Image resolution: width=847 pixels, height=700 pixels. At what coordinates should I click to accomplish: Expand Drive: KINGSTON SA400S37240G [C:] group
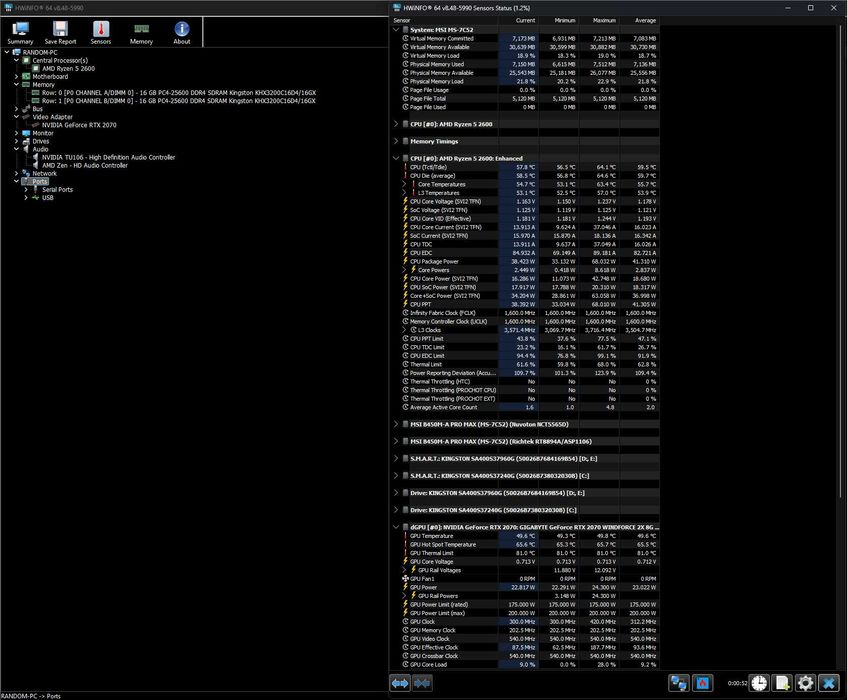point(396,510)
